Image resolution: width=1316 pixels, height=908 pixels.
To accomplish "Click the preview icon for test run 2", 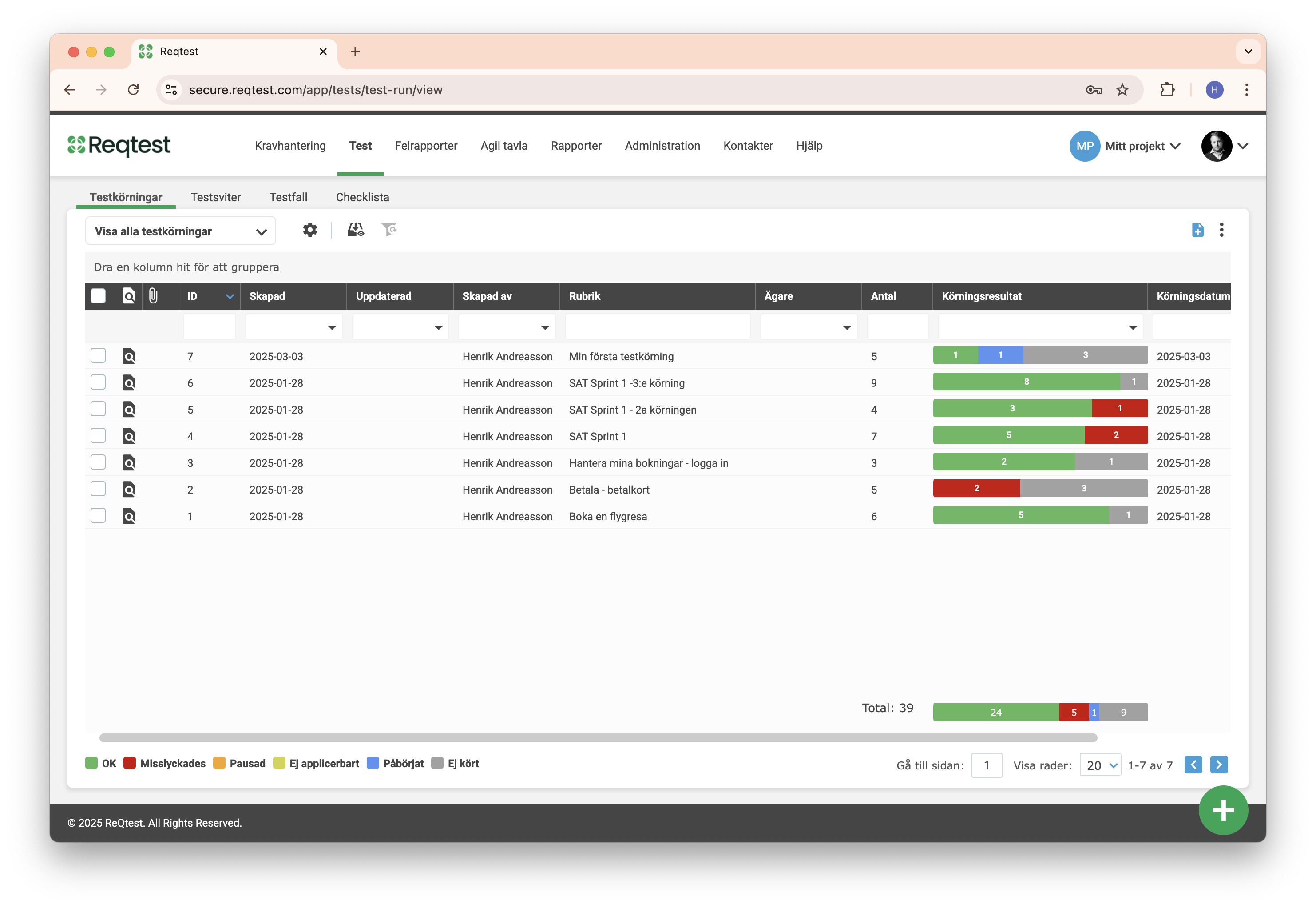I will point(129,490).
